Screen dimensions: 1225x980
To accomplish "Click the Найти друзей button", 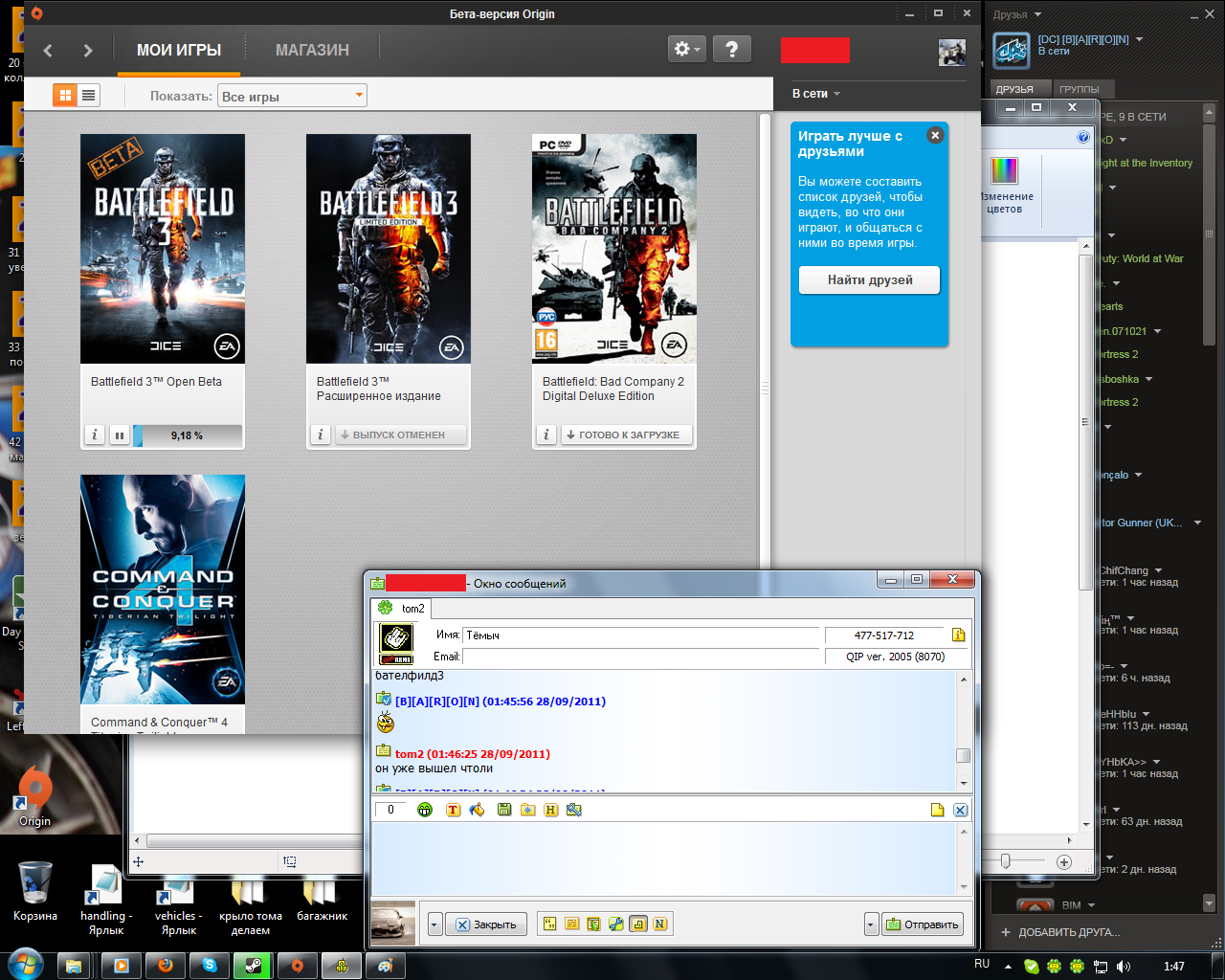I will click(x=870, y=280).
